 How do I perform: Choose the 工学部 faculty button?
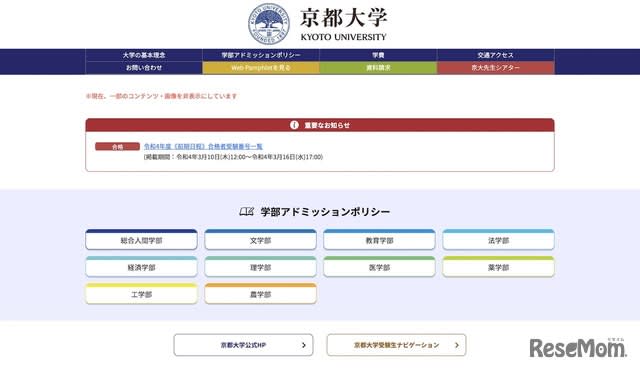141,293
